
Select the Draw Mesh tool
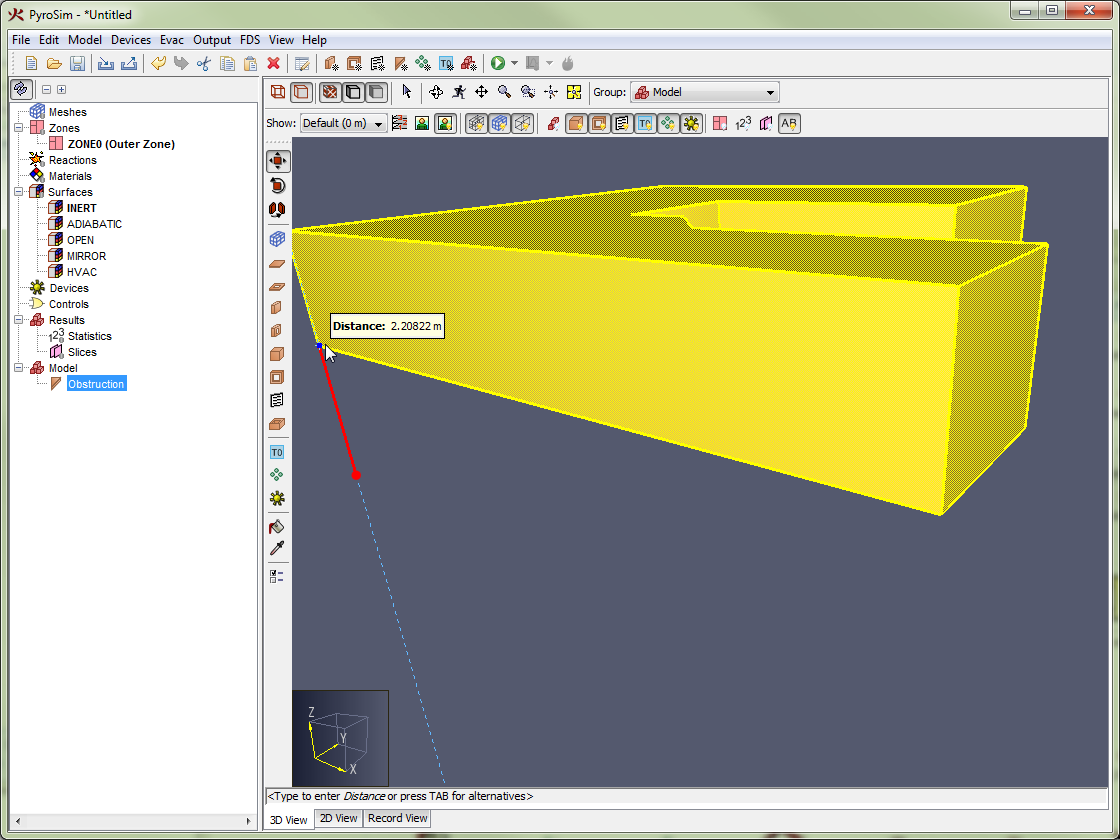click(278, 239)
